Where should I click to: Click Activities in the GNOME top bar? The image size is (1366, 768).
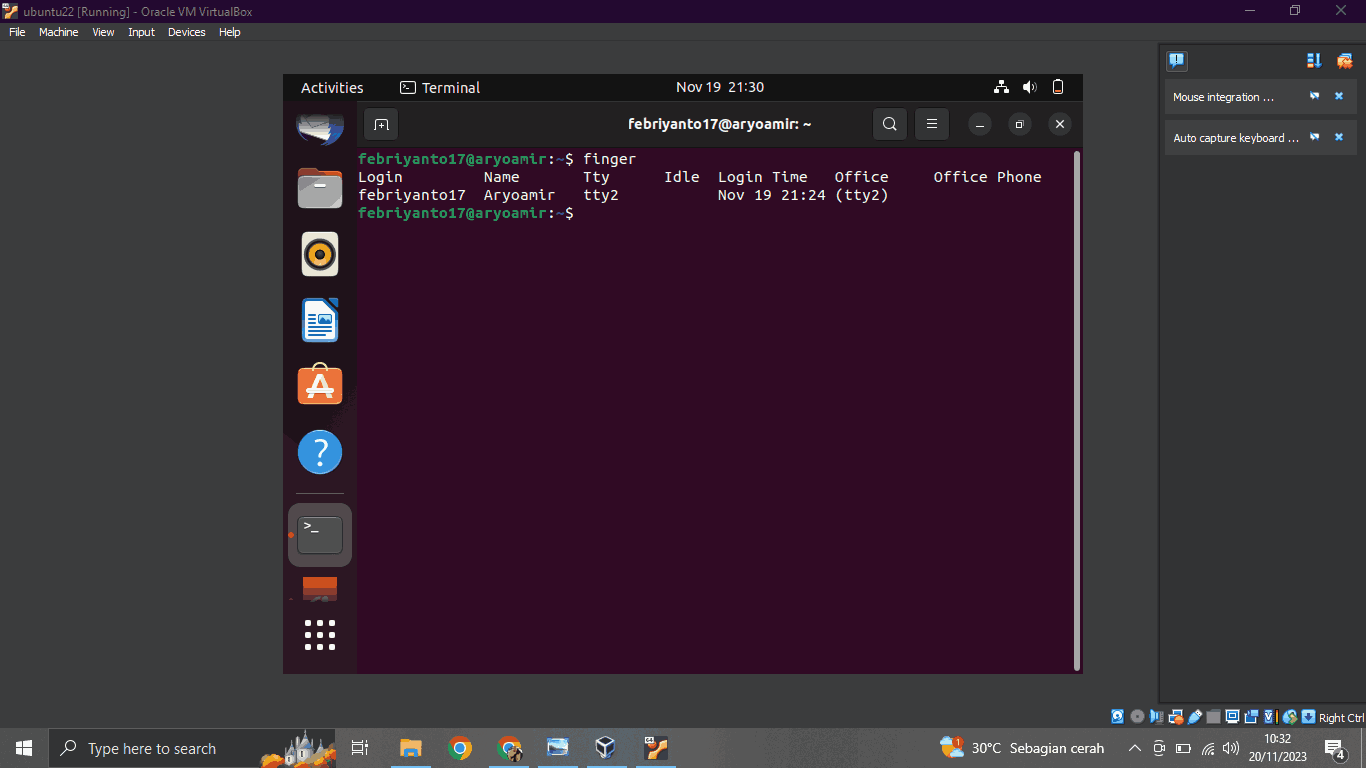tap(332, 87)
